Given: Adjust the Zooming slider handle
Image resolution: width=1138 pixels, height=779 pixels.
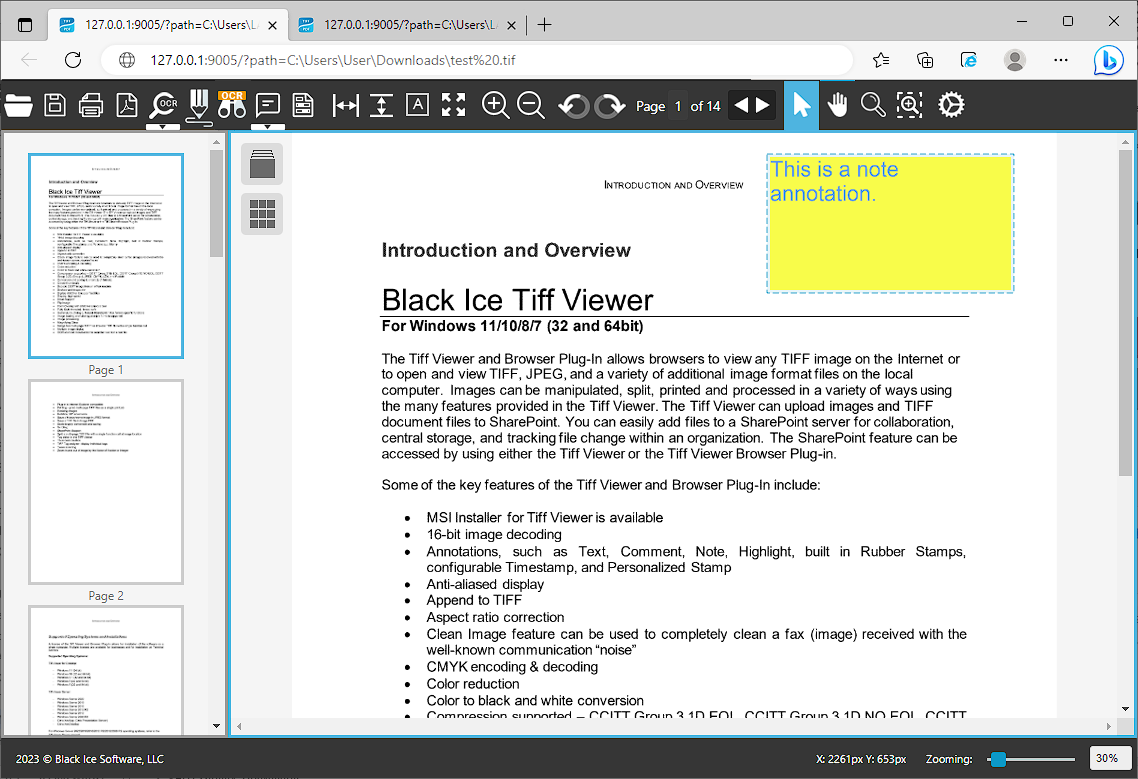Looking at the screenshot, I should click(998, 759).
